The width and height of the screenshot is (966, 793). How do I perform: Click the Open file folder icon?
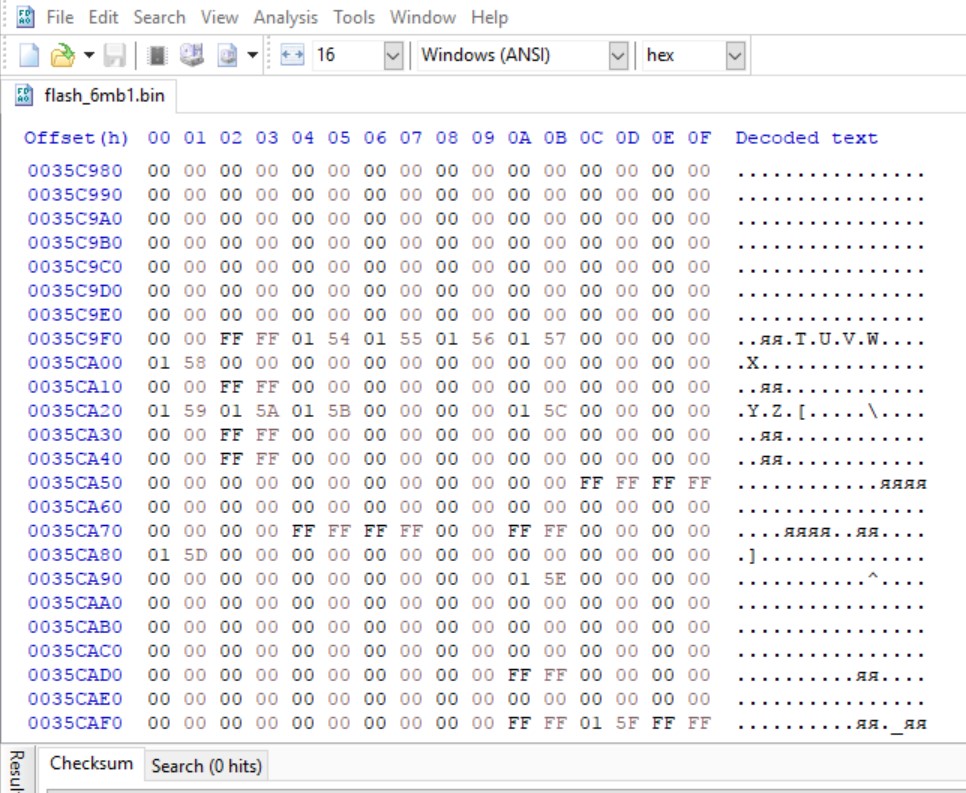(x=62, y=55)
